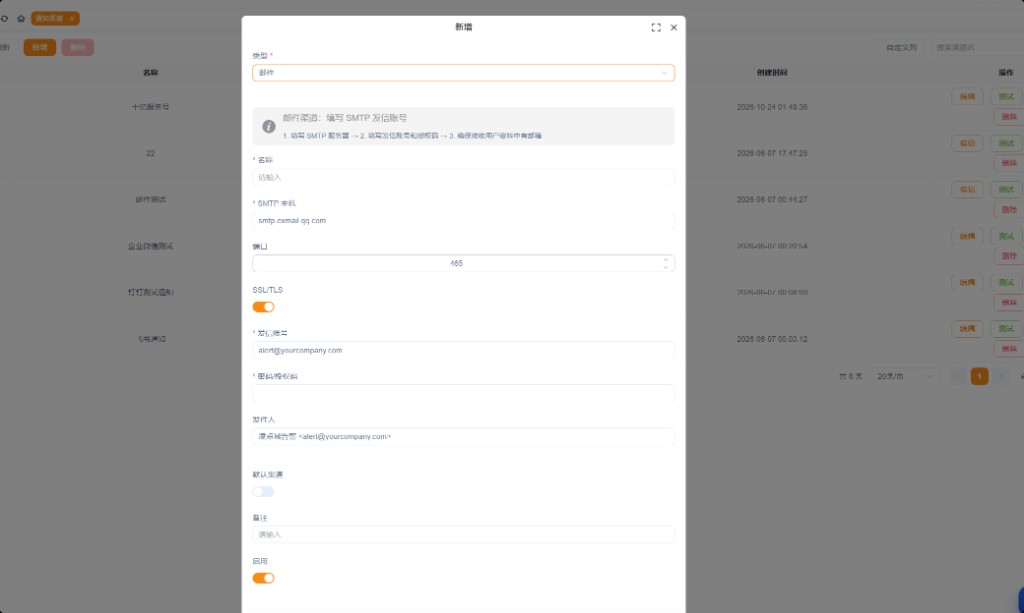Turn off the 启用 enabled switch

click(263, 578)
